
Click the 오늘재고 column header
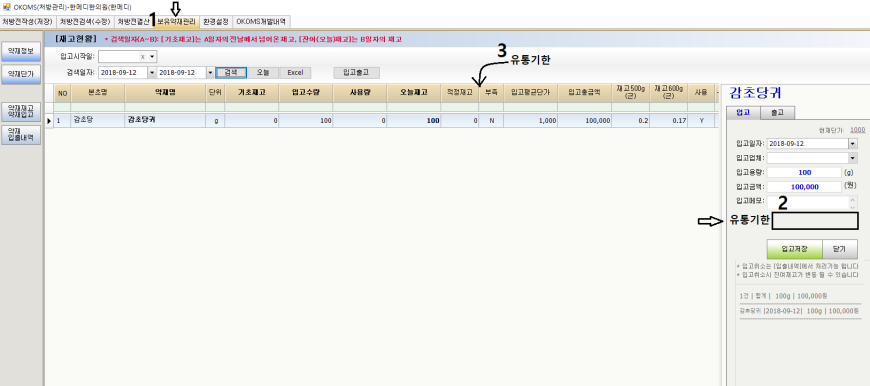click(414, 93)
